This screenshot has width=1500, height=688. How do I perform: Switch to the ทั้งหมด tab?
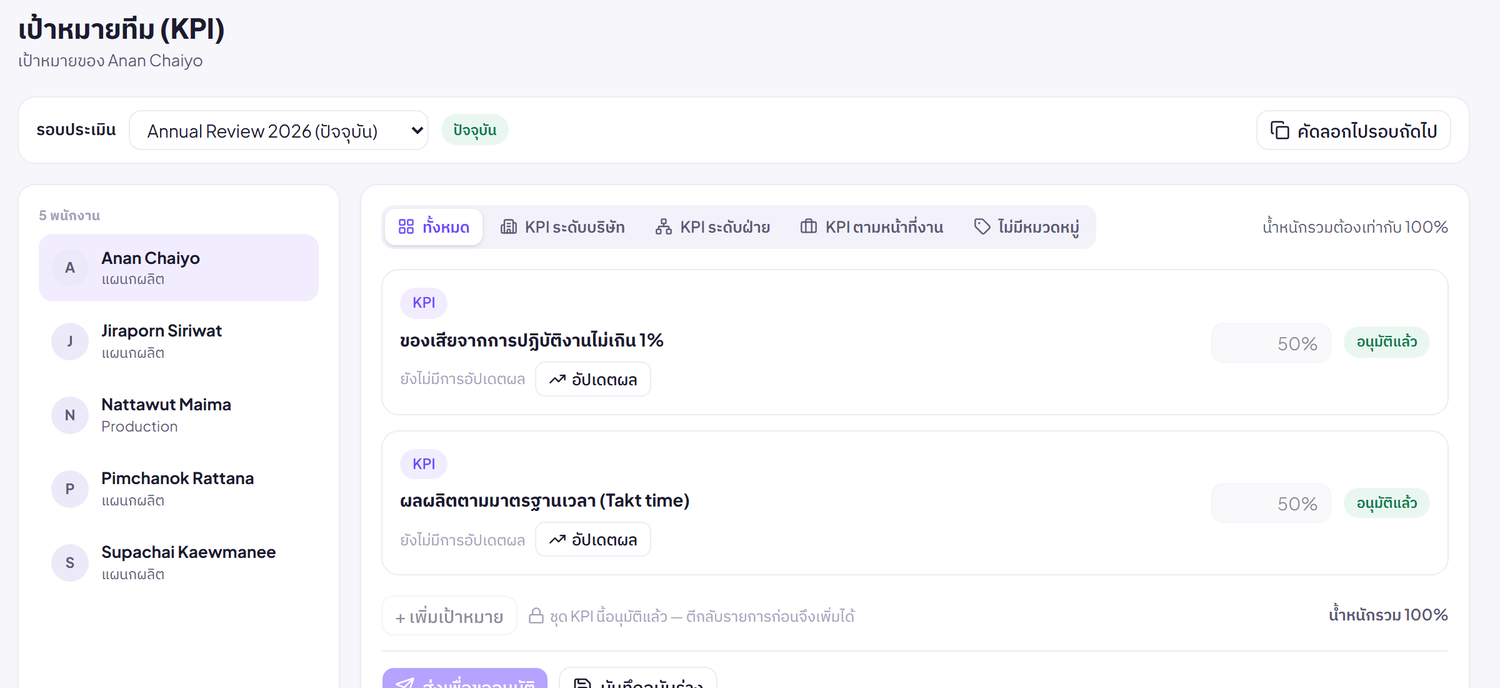point(434,227)
